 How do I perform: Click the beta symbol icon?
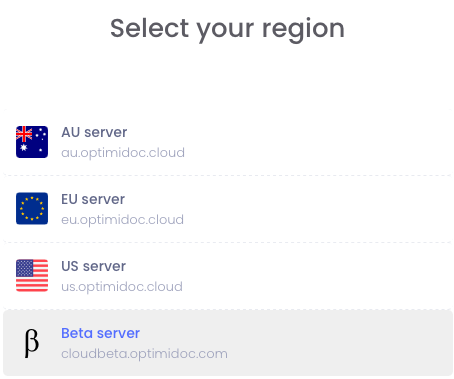click(32, 343)
